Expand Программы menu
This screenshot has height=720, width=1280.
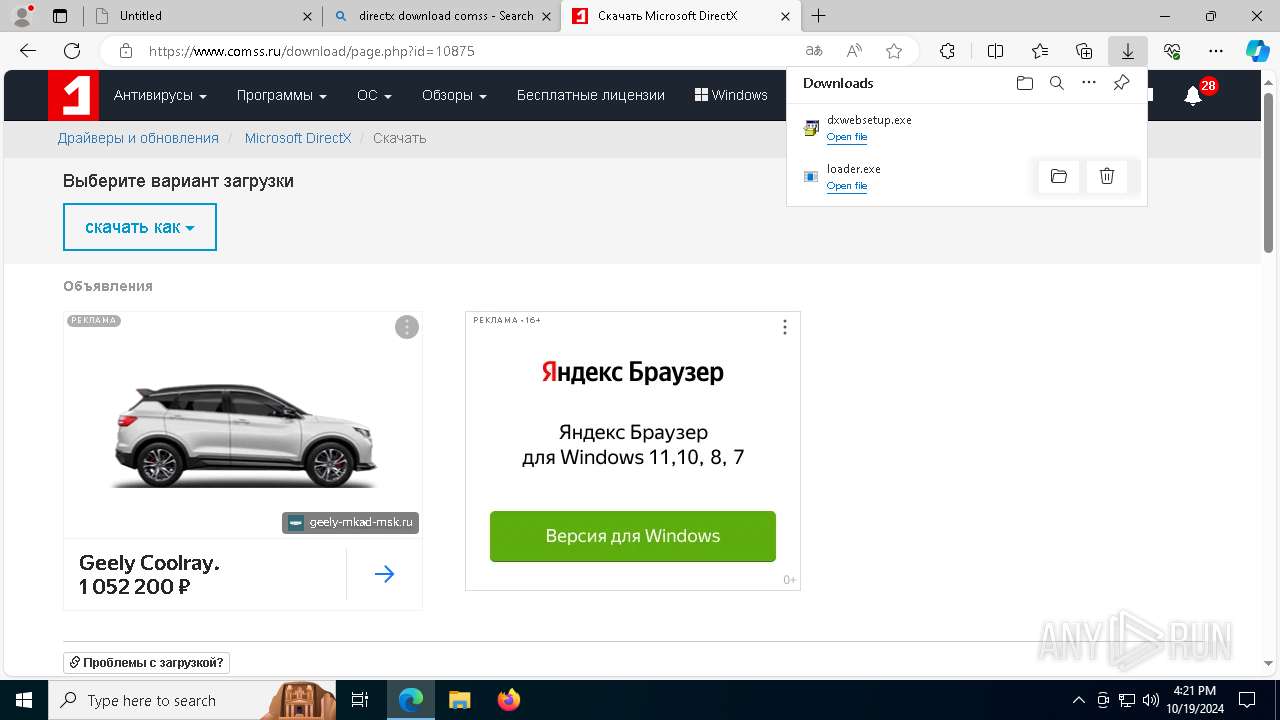(282, 95)
